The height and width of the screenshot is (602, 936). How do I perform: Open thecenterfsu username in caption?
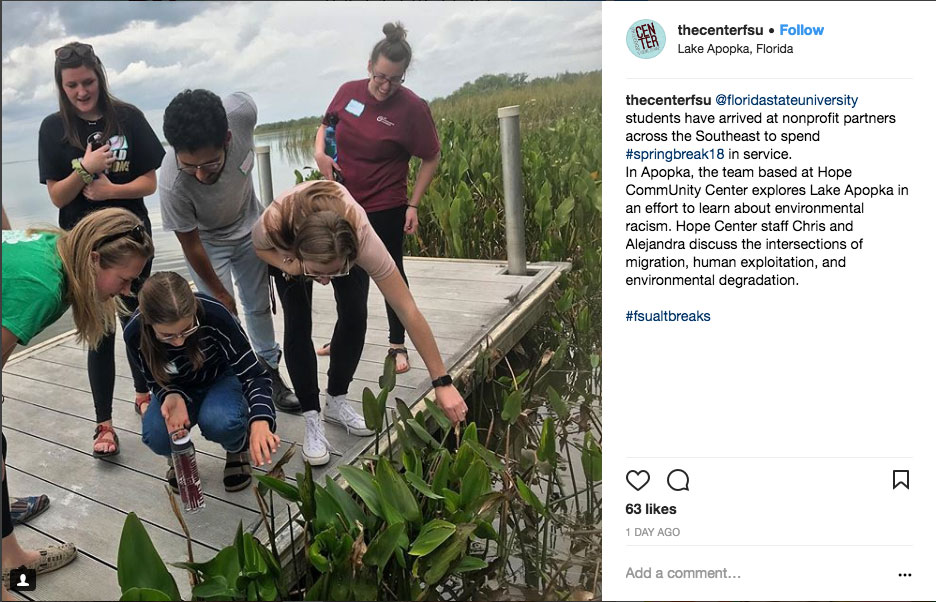(668, 100)
